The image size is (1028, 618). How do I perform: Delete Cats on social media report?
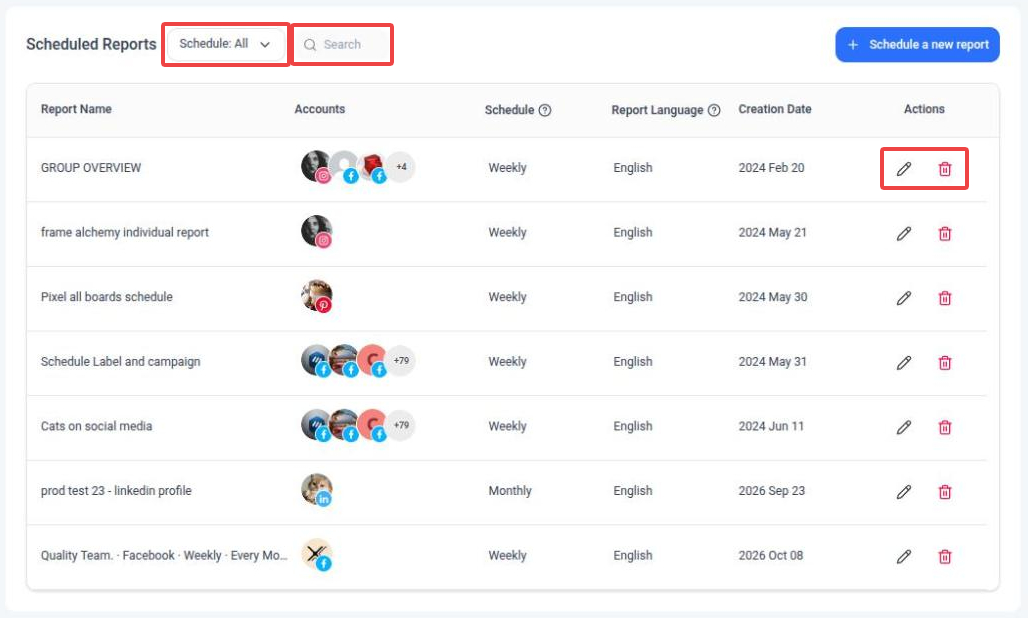click(945, 427)
